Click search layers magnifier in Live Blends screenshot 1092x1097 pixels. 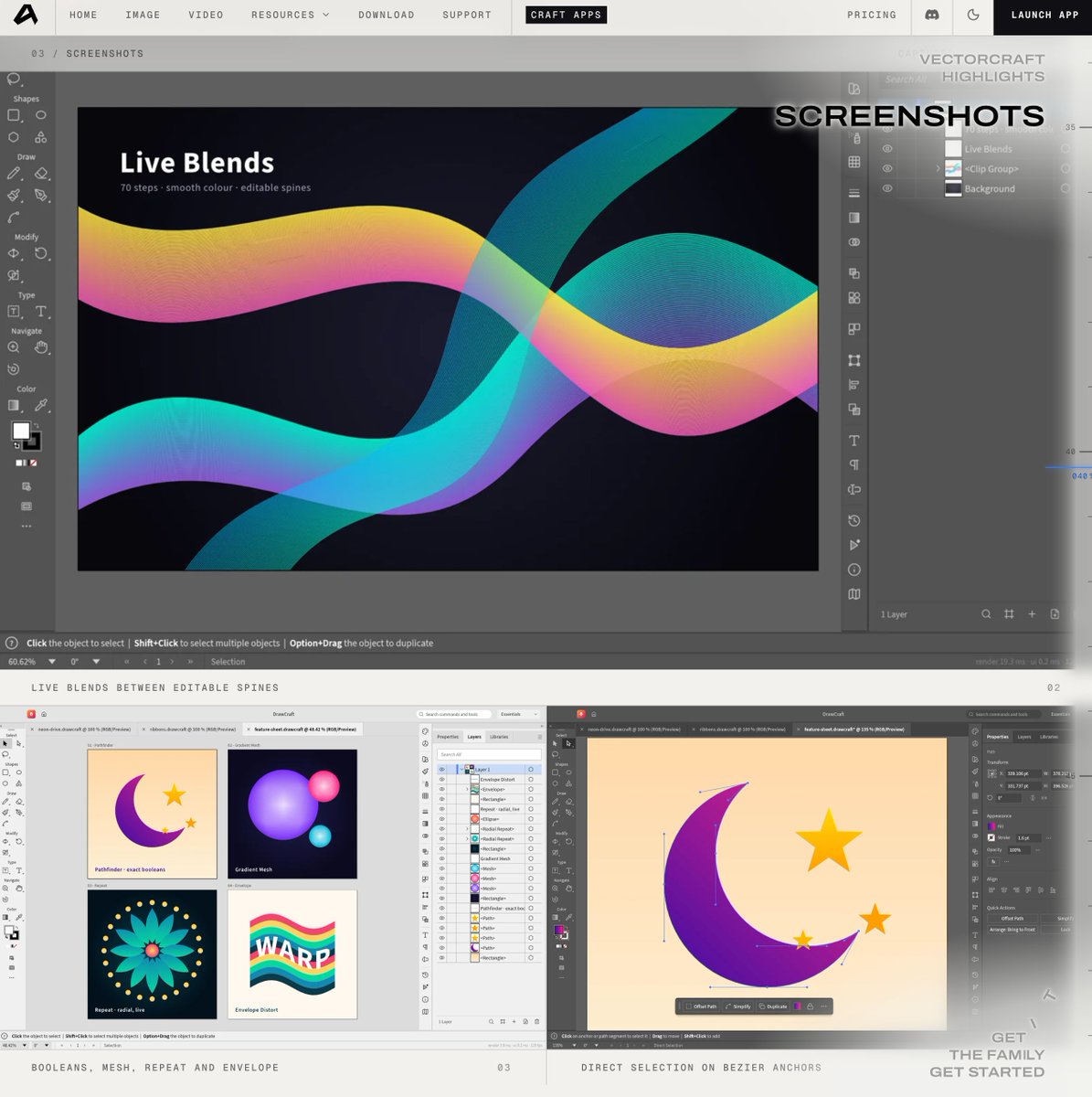pyautogui.click(x=986, y=614)
